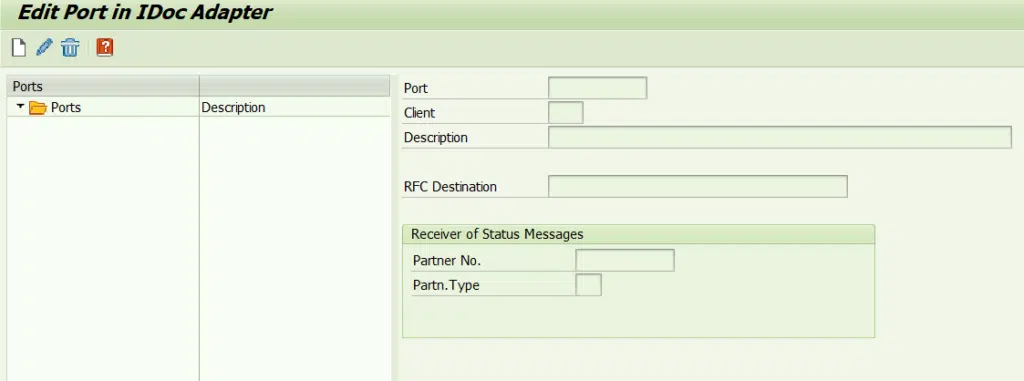
Task: Click the trash can Delete icon
Action: point(70,48)
